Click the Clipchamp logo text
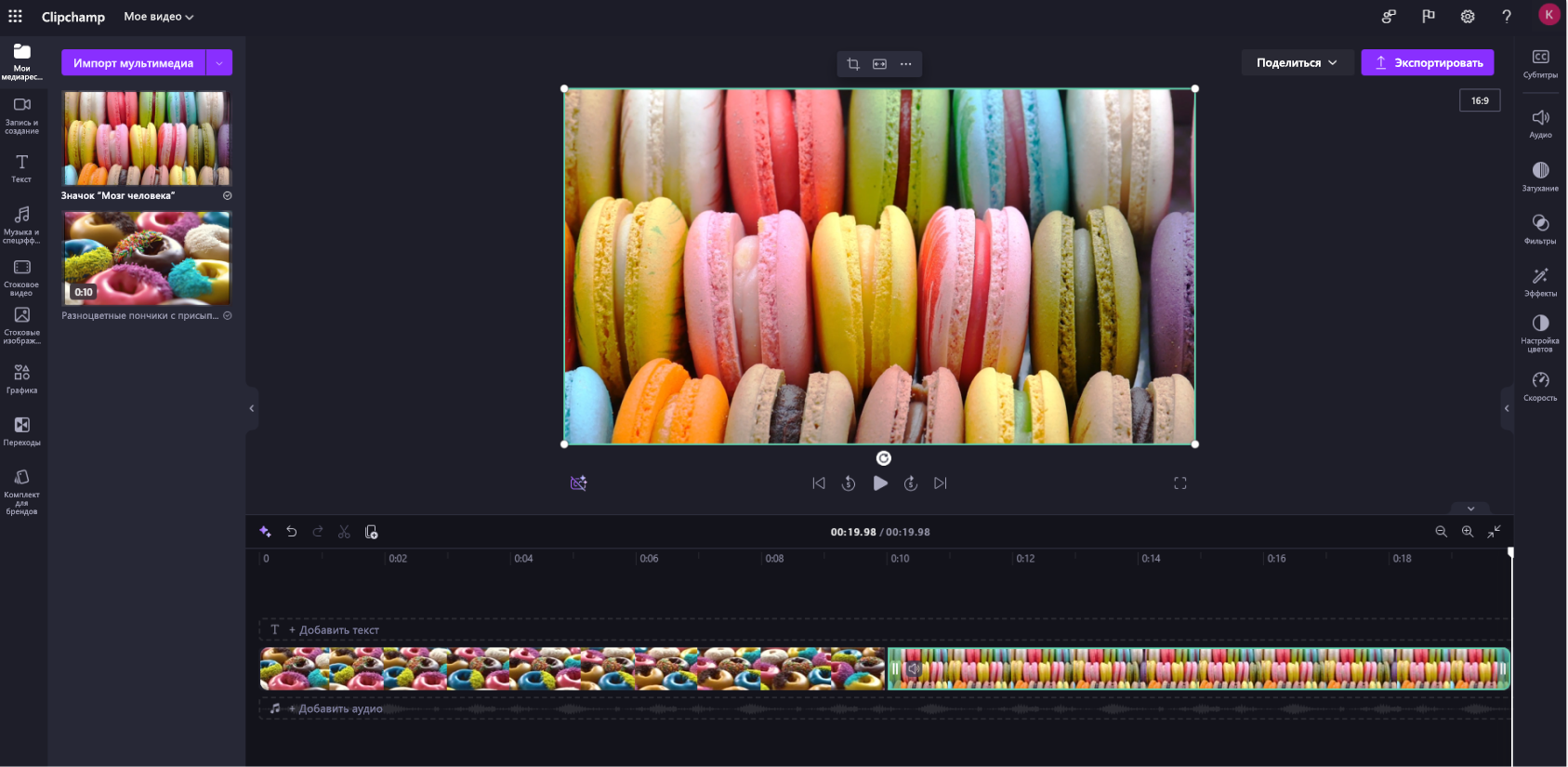Screen dimensions: 1568x767 click(73, 17)
